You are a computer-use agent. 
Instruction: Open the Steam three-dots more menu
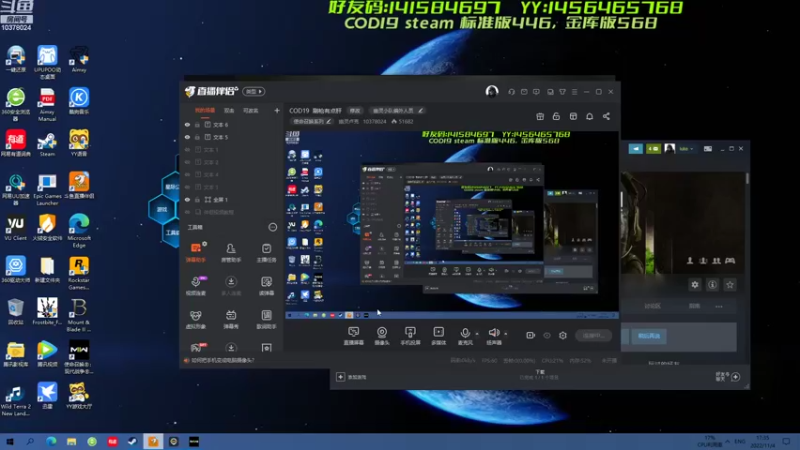[x=719, y=306]
